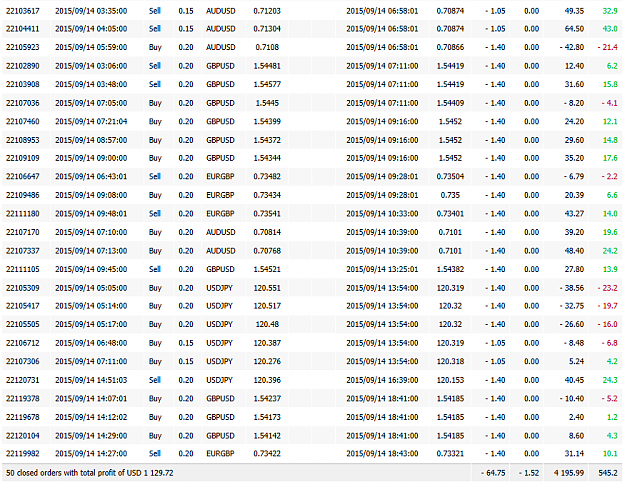This screenshot has width=625, height=487.
Task: Click pips value 24.3 in the 22120731 row
Action: click(x=610, y=380)
